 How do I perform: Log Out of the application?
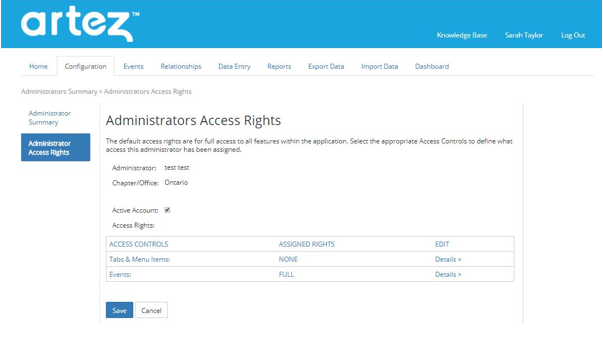pos(573,35)
